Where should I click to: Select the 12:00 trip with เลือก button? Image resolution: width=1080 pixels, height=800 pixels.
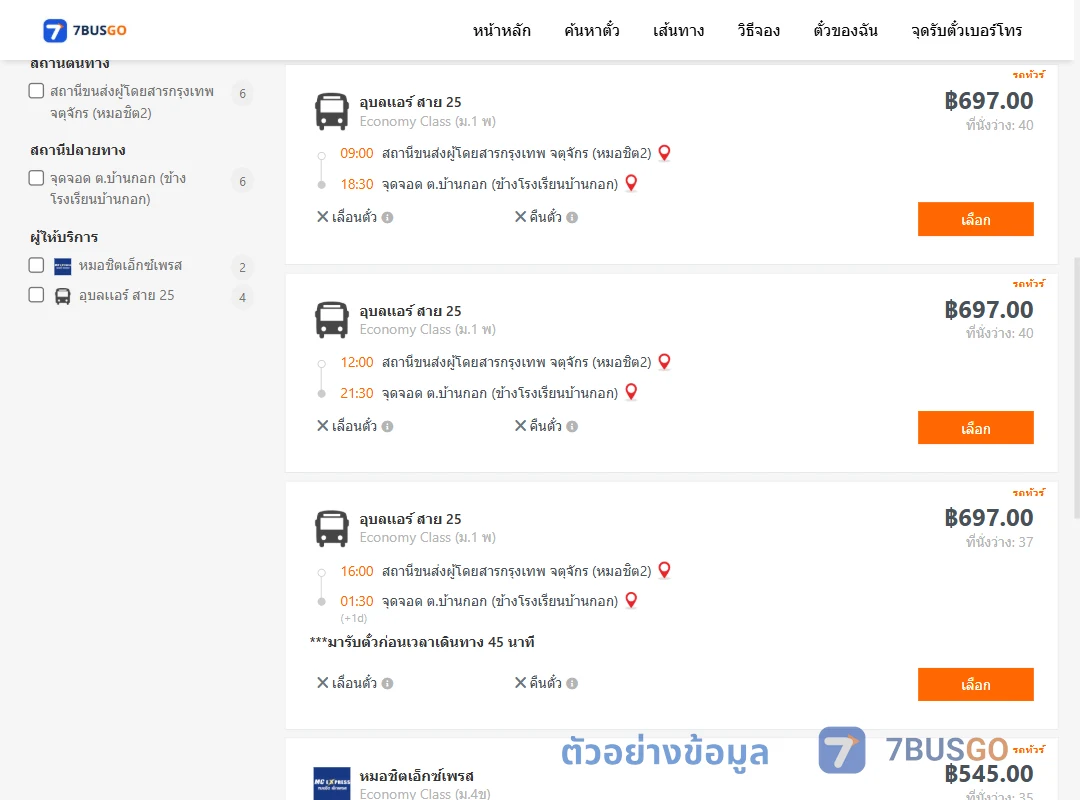point(975,428)
